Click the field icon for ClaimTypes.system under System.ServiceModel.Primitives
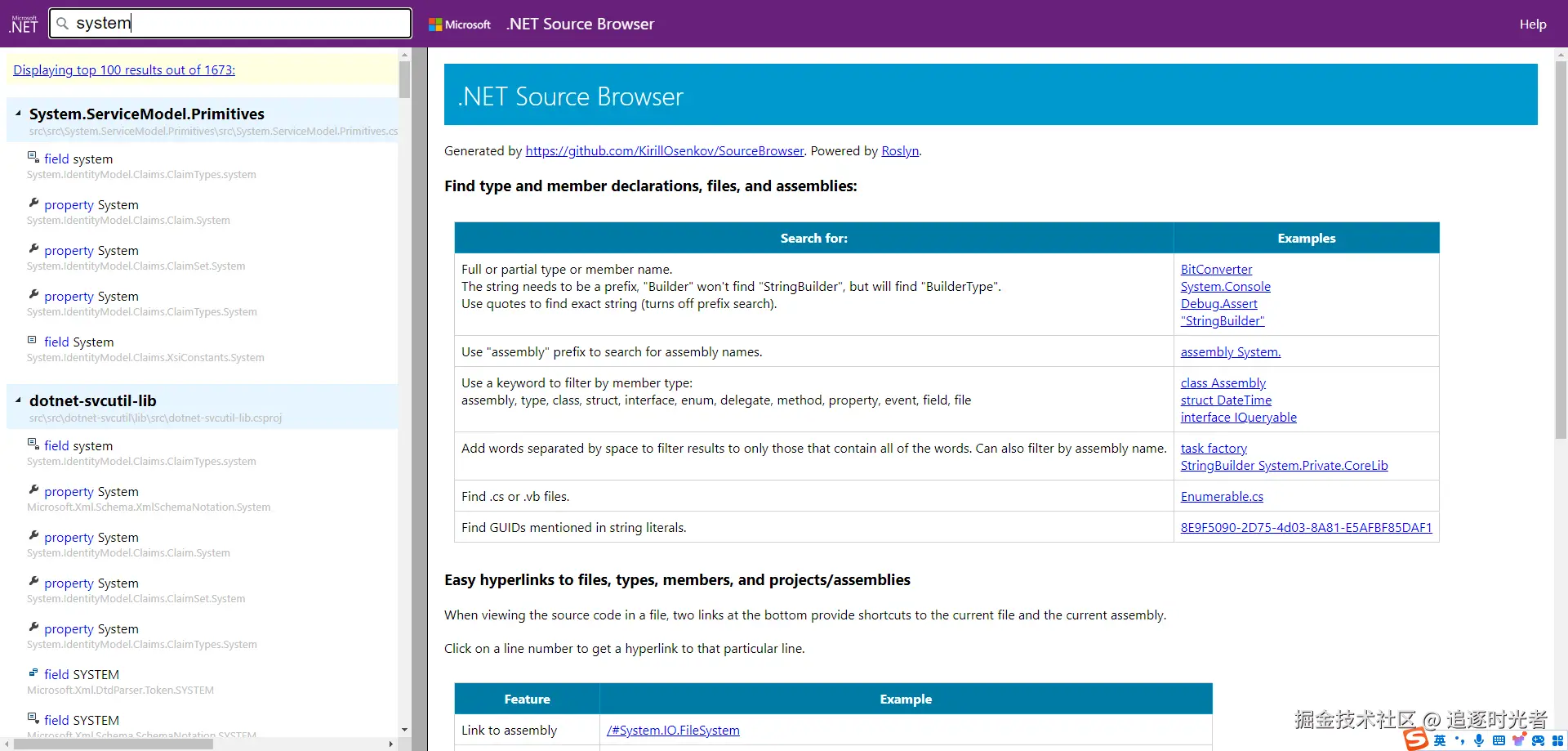This screenshot has width=1568, height=751. [33, 157]
